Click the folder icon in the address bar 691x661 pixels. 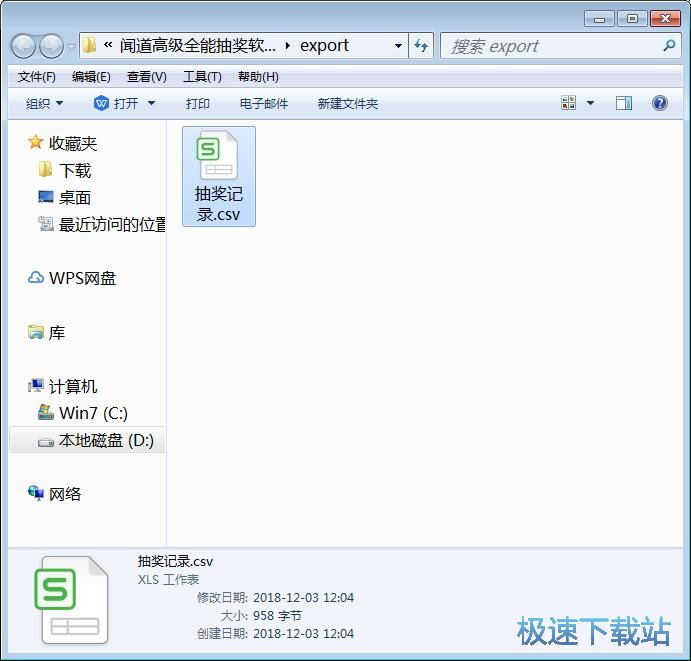coord(89,45)
